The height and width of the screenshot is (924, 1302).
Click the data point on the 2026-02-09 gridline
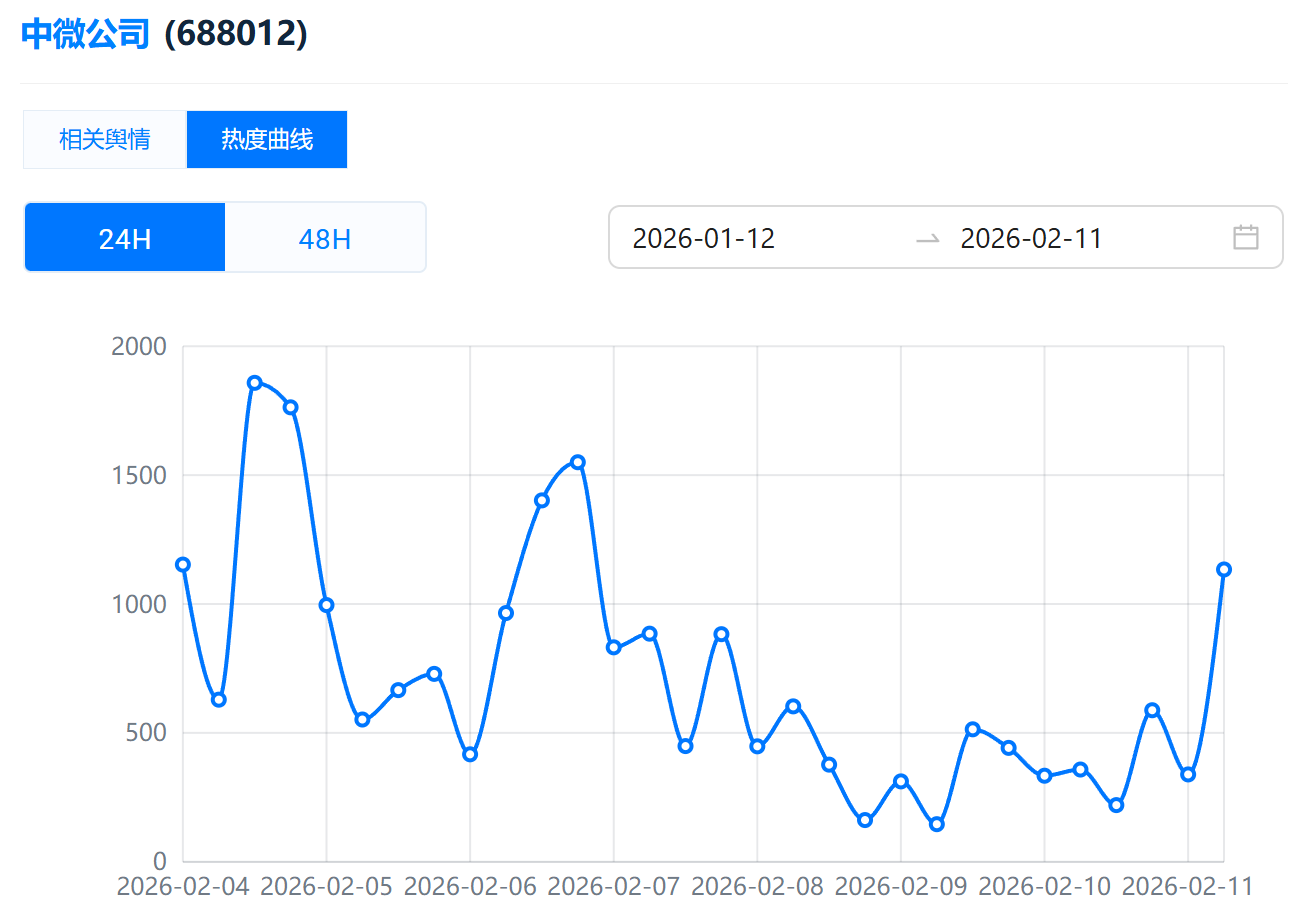pos(901,781)
